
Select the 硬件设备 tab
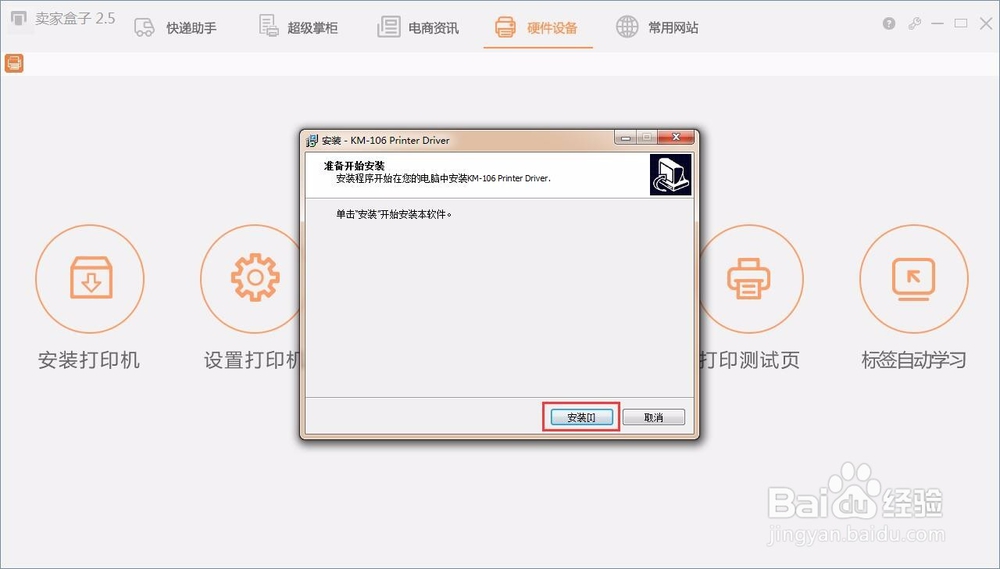537,27
